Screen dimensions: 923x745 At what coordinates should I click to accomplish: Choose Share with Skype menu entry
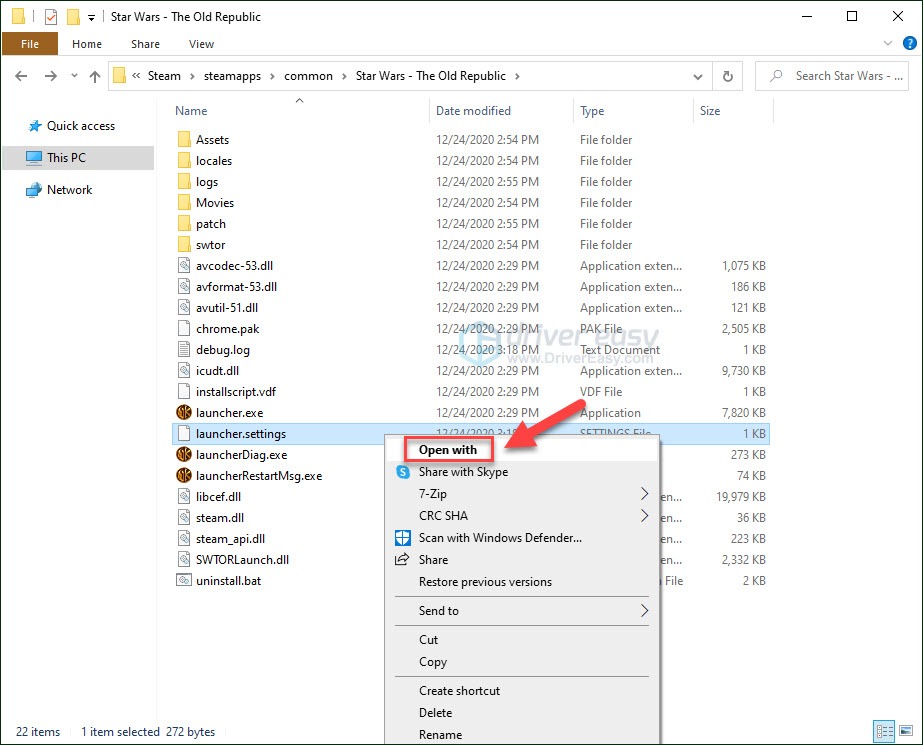[x=463, y=472]
